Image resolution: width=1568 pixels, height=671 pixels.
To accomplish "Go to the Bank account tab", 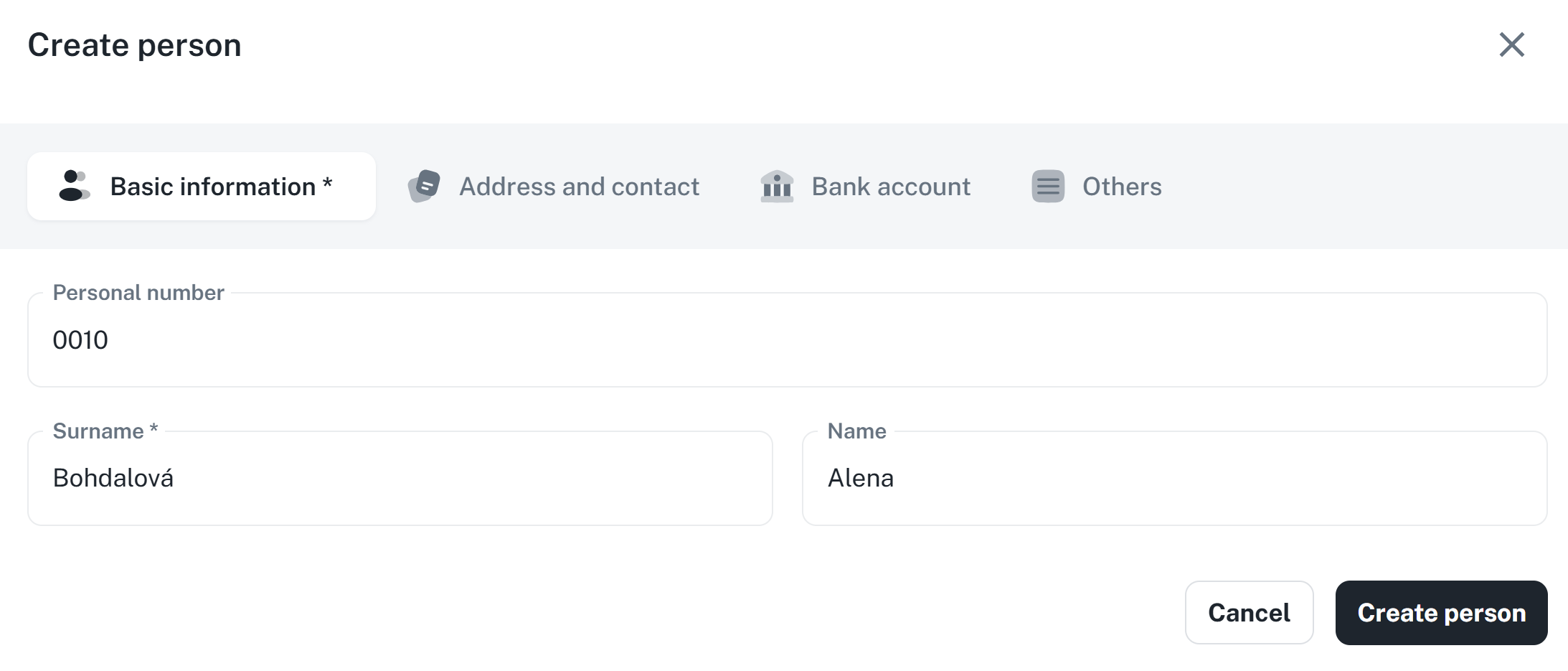I will coord(890,187).
